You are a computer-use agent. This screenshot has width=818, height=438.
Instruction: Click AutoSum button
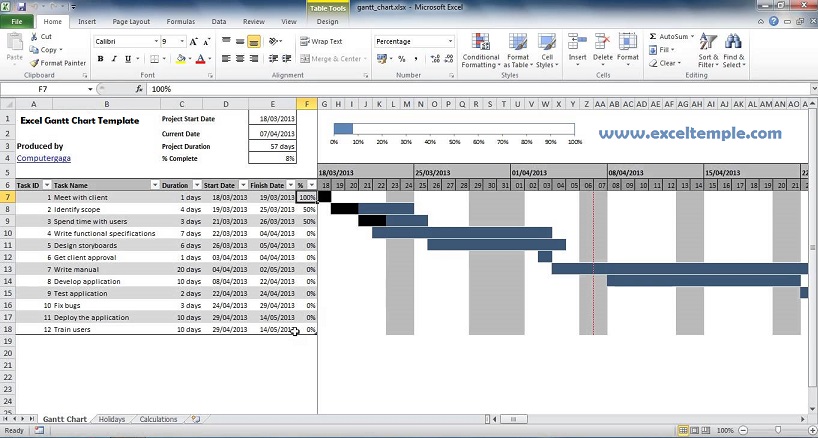pyautogui.click(x=669, y=36)
